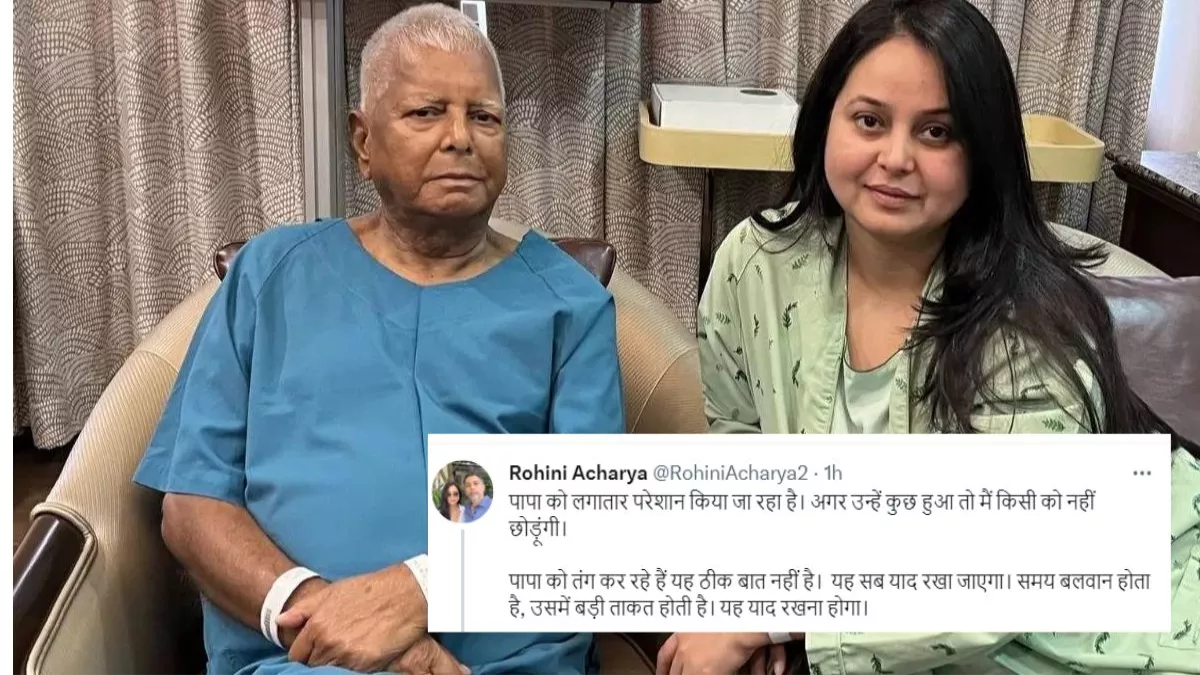Screen dimensions: 1200x675
Task: Click the @RohiniAcharya2 handle
Action: (x=734, y=472)
